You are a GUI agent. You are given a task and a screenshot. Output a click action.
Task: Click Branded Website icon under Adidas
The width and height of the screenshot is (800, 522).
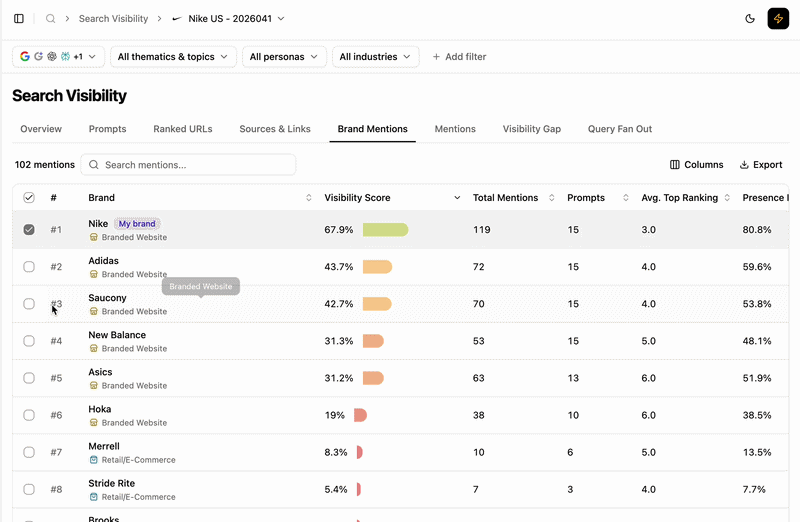[x=93, y=274]
